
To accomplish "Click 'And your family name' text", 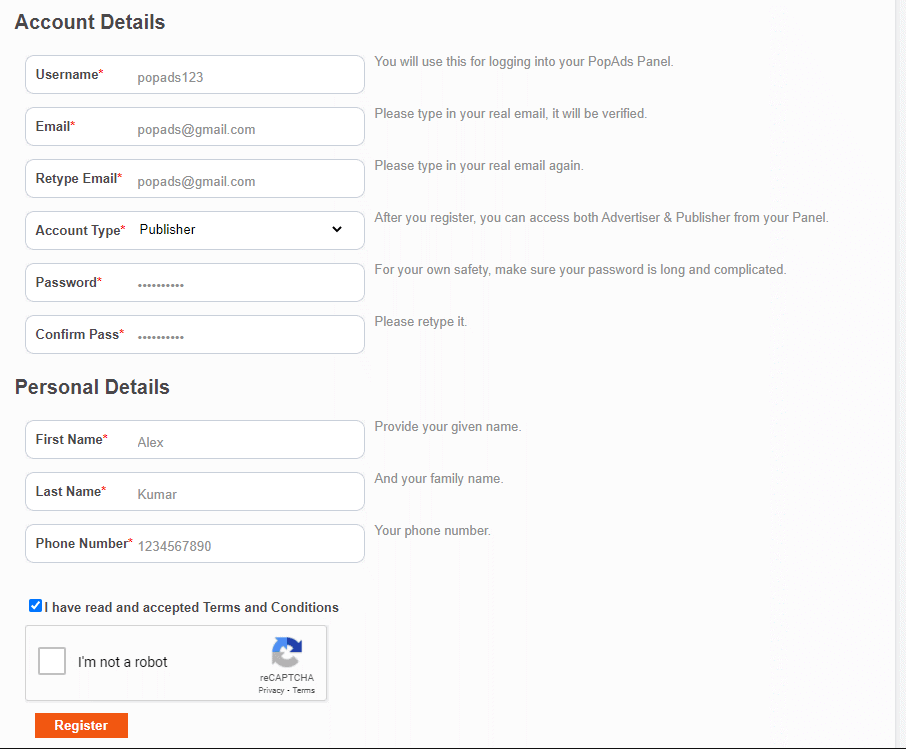I will (439, 479).
